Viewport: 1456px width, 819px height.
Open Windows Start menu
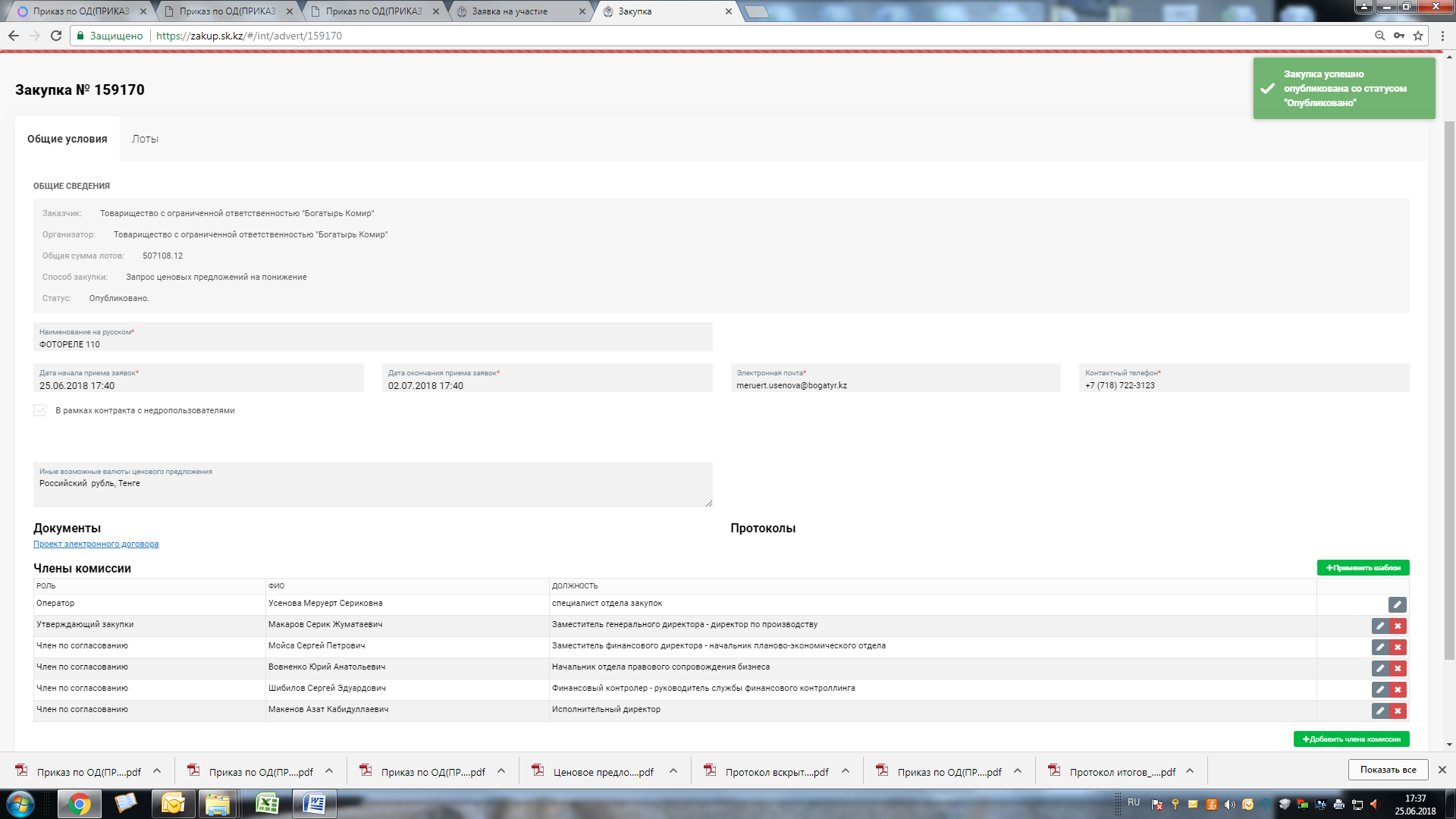20,804
